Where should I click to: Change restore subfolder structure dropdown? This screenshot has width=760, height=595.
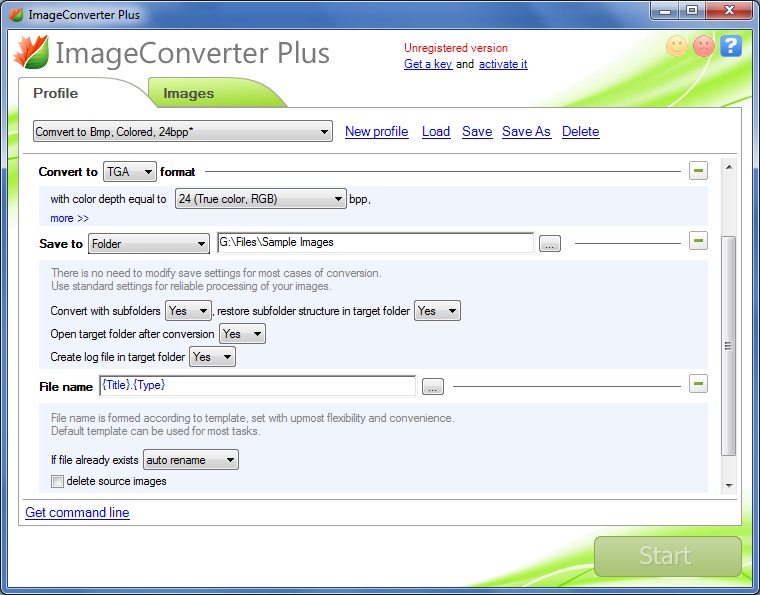click(x=437, y=311)
